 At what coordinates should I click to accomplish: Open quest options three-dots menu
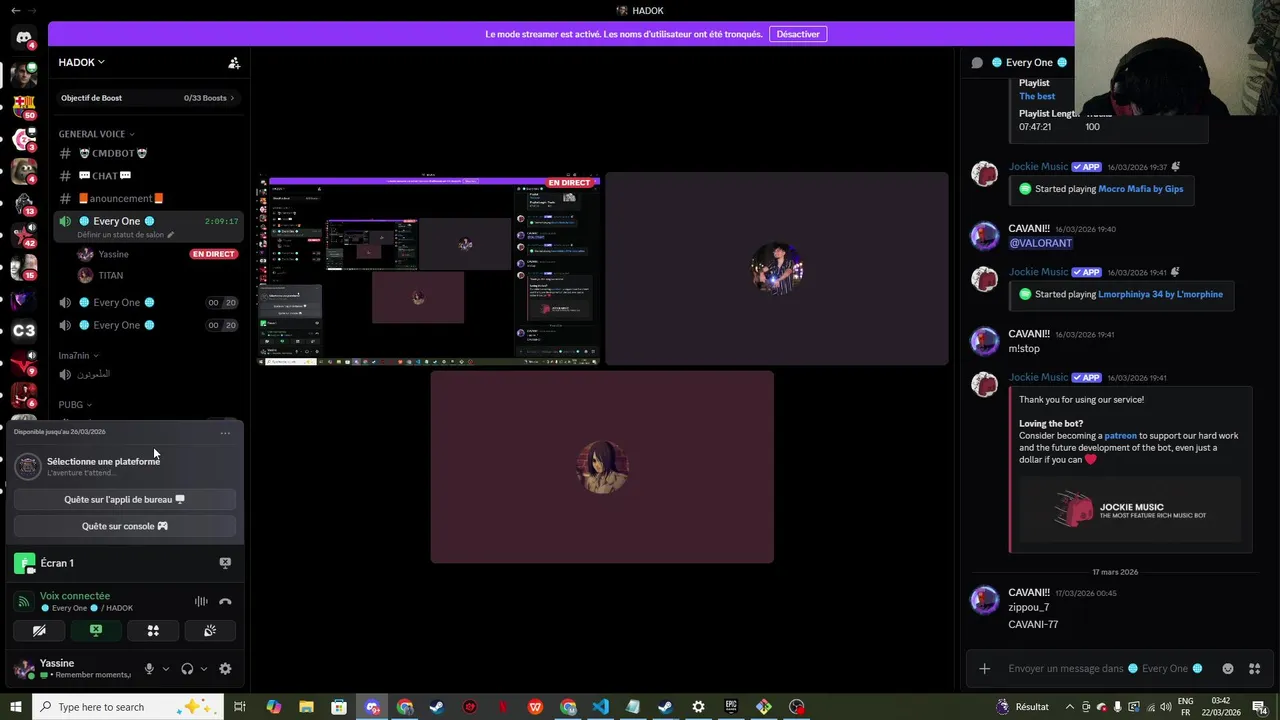(x=225, y=433)
